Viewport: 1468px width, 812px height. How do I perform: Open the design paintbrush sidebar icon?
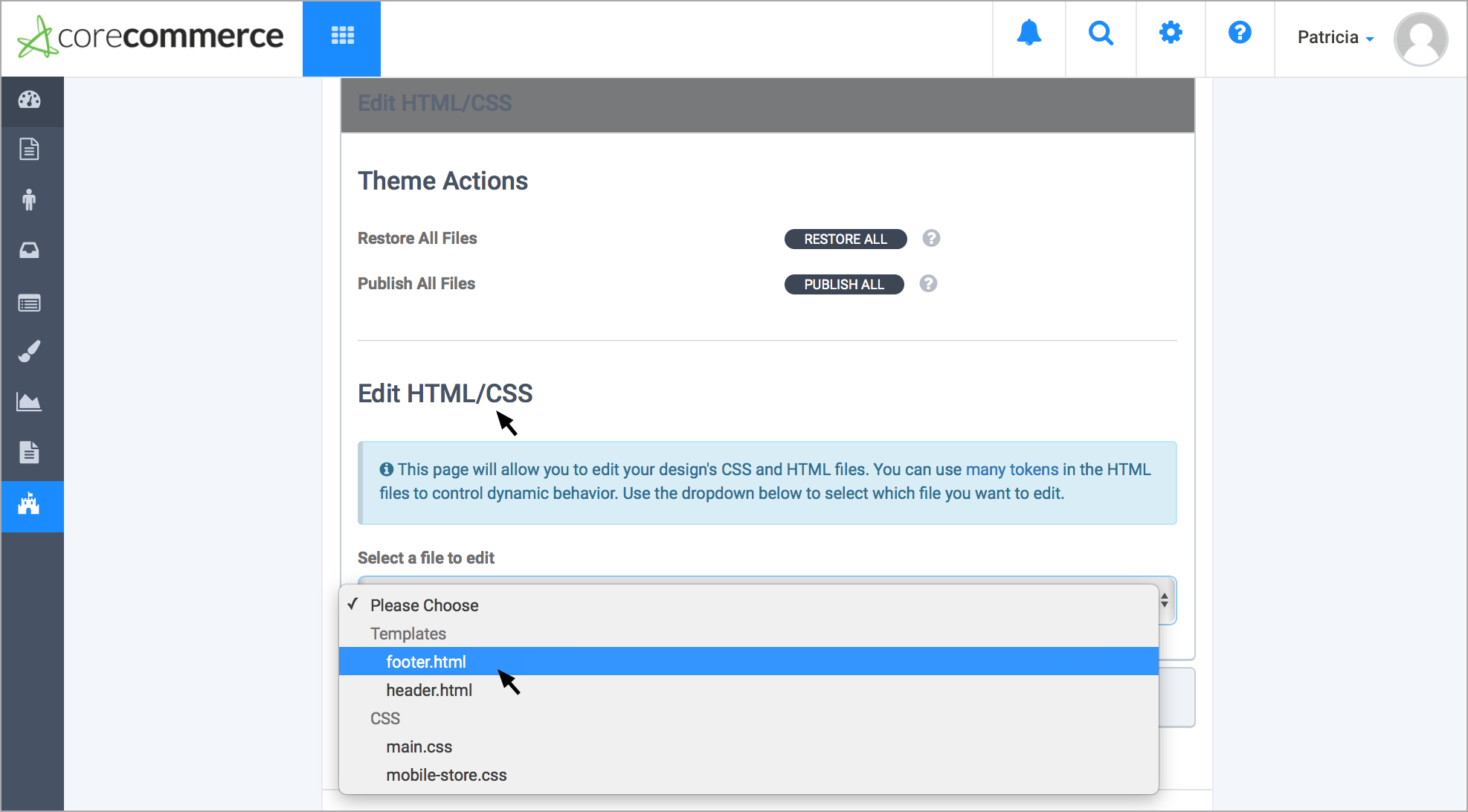30,351
